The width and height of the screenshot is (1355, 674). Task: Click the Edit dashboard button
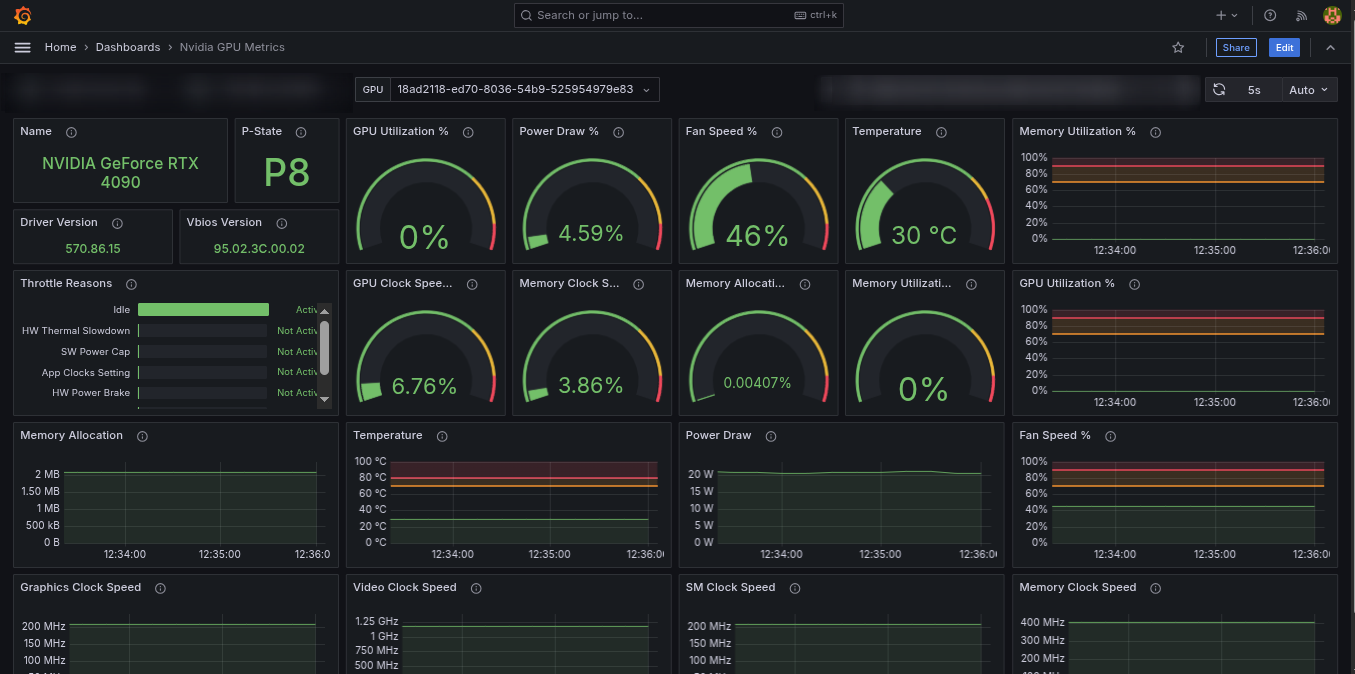(x=1284, y=47)
